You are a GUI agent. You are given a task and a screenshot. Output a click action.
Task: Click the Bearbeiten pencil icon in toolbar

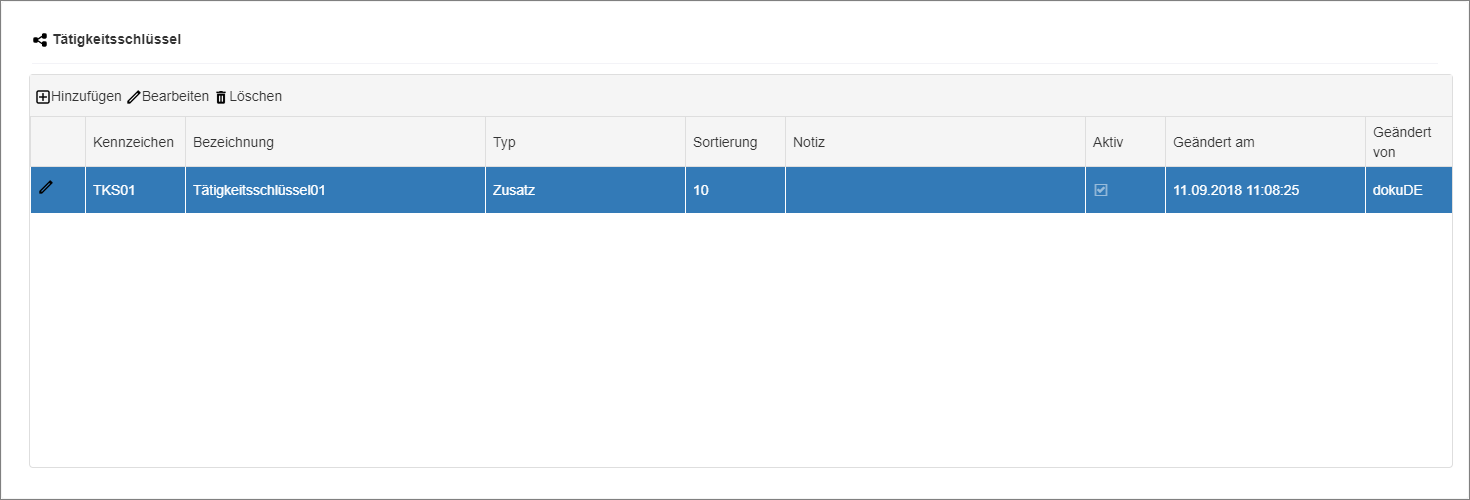tap(134, 97)
